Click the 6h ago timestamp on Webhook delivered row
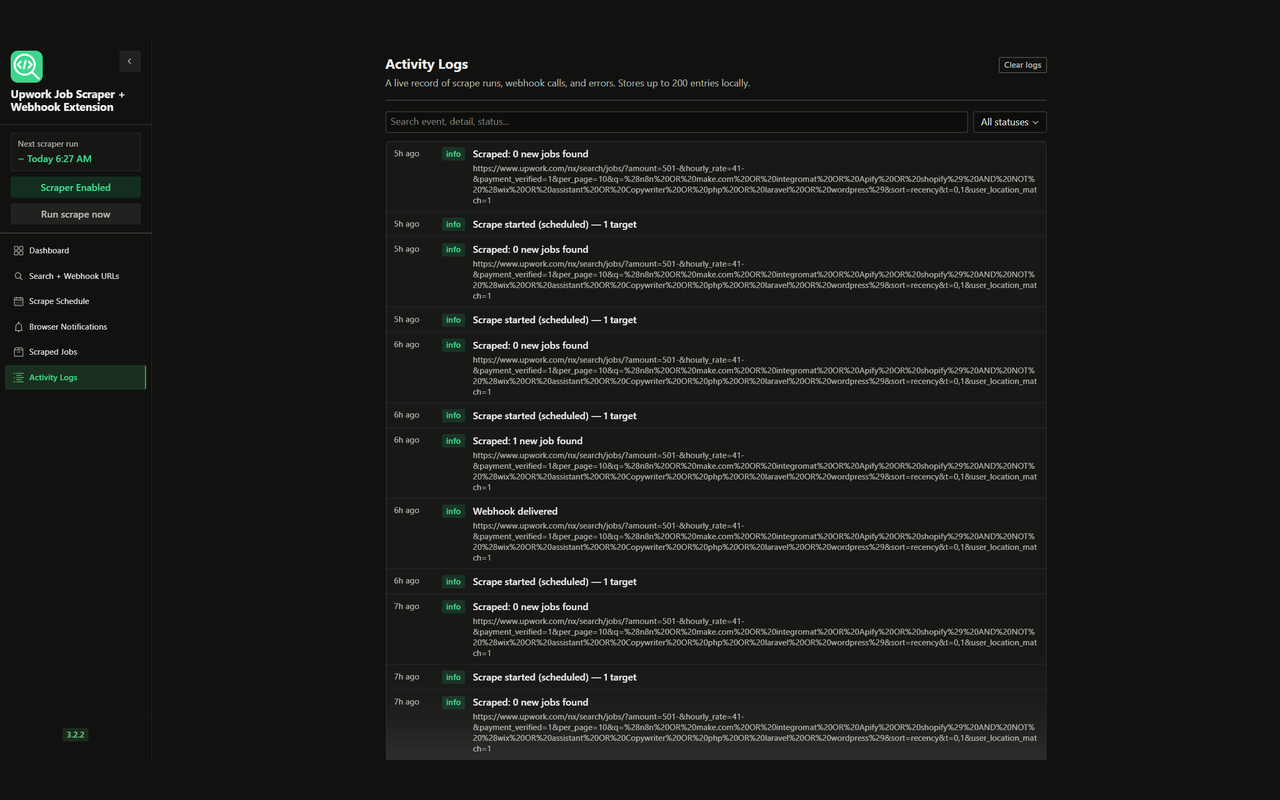Image resolution: width=1280 pixels, height=800 pixels. pyautogui.click(x=407, y=511)
